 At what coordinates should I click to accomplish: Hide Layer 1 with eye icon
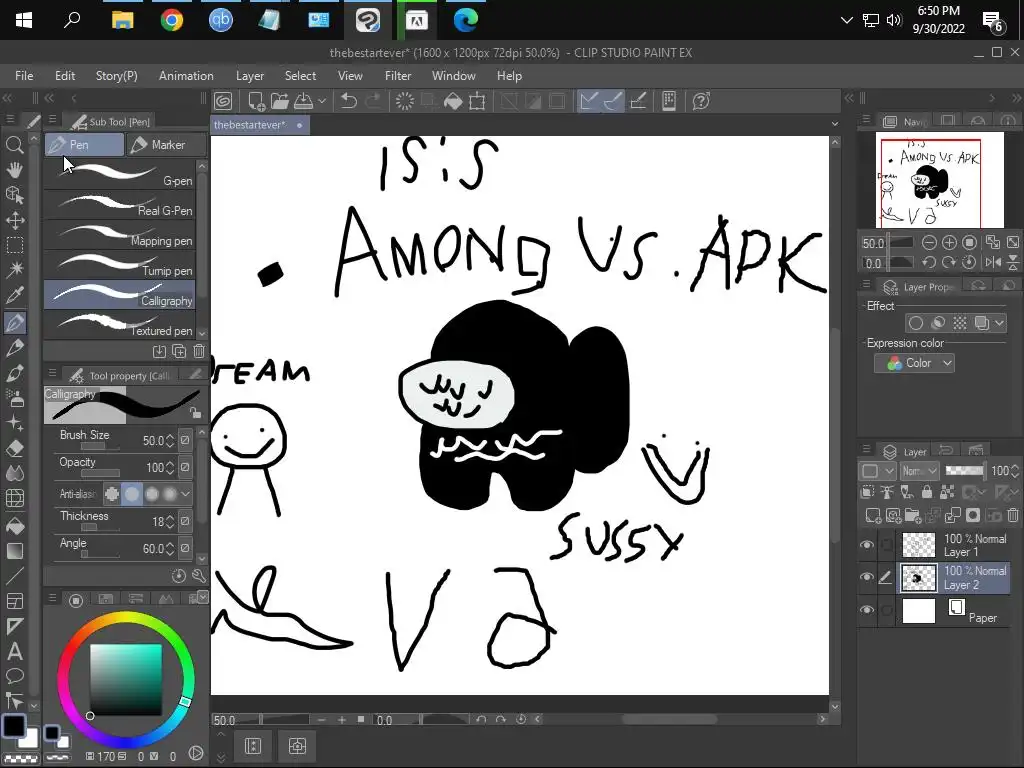(x=867, y=545)
